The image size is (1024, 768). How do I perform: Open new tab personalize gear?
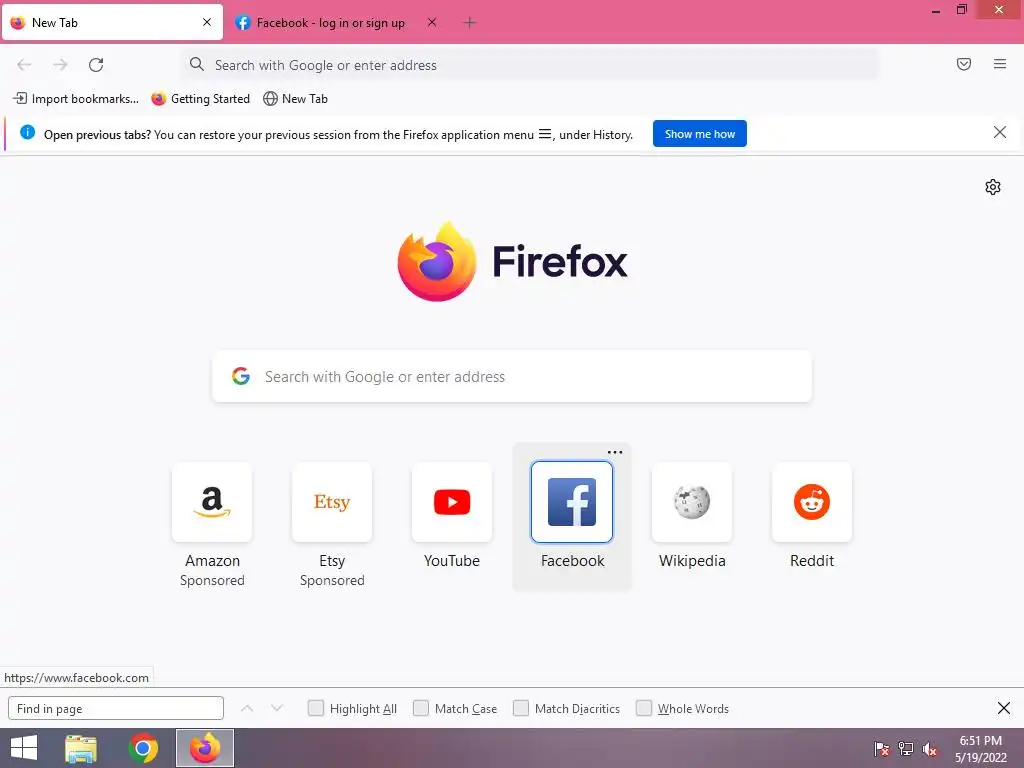(993, 187)
